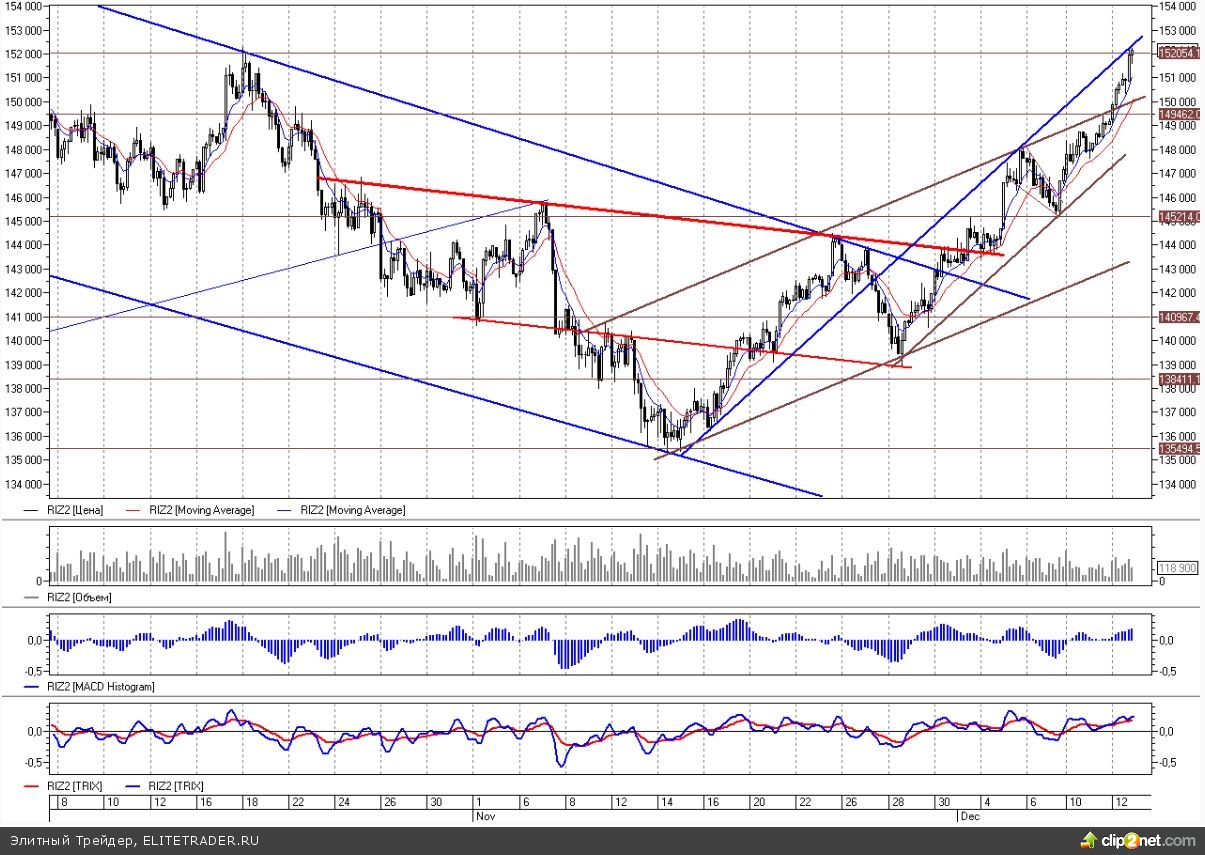
Task: Click the 138411 price level label
Action: (x=1179, y=379)
